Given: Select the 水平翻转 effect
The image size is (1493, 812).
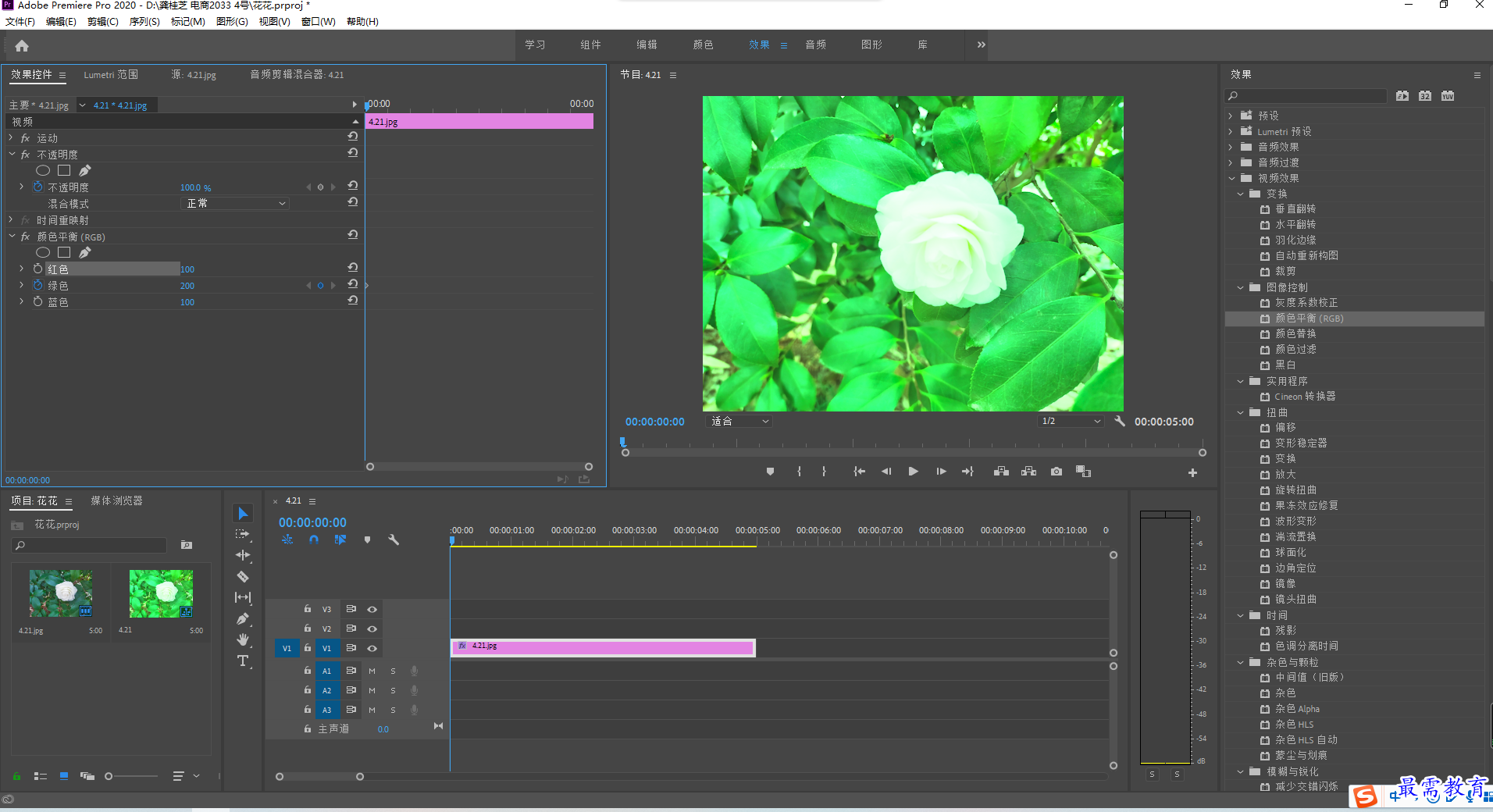Looking at the screenshot, I should (x=1295, y=225).
